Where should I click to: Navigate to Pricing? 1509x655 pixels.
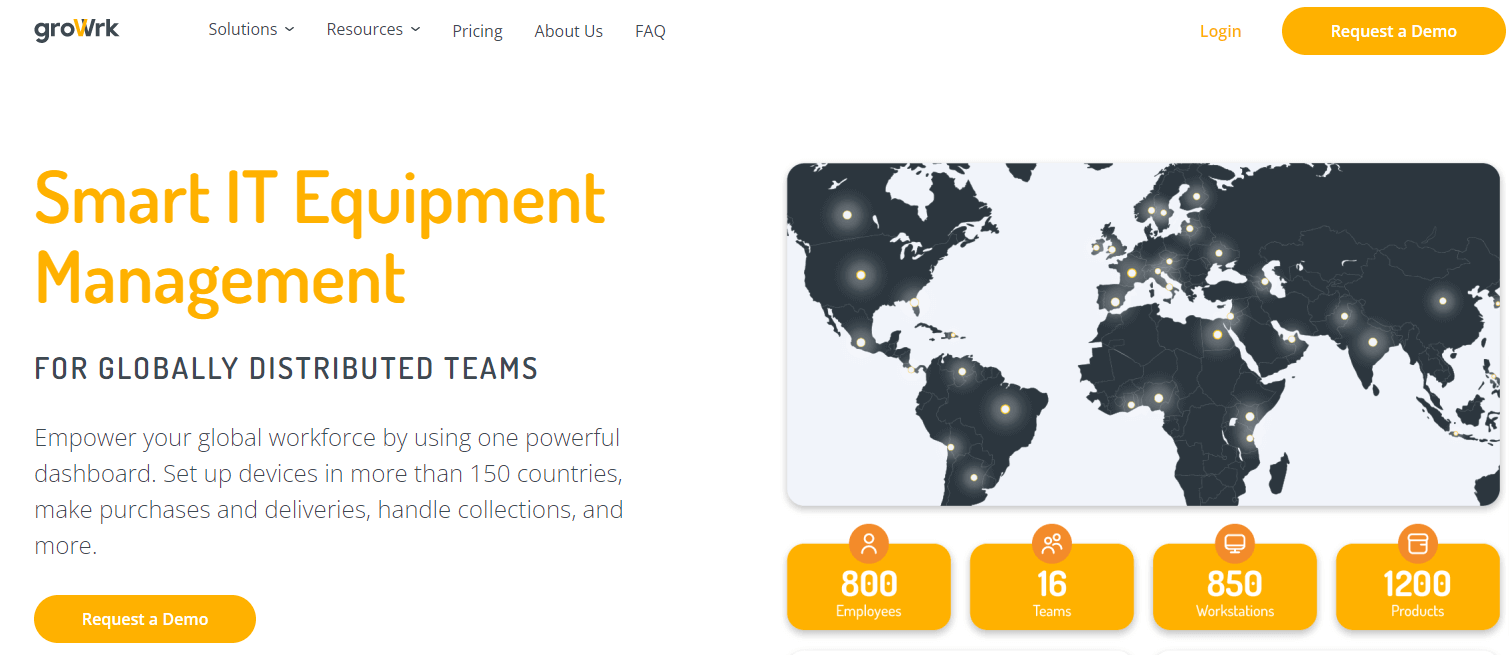click(477, 31)
